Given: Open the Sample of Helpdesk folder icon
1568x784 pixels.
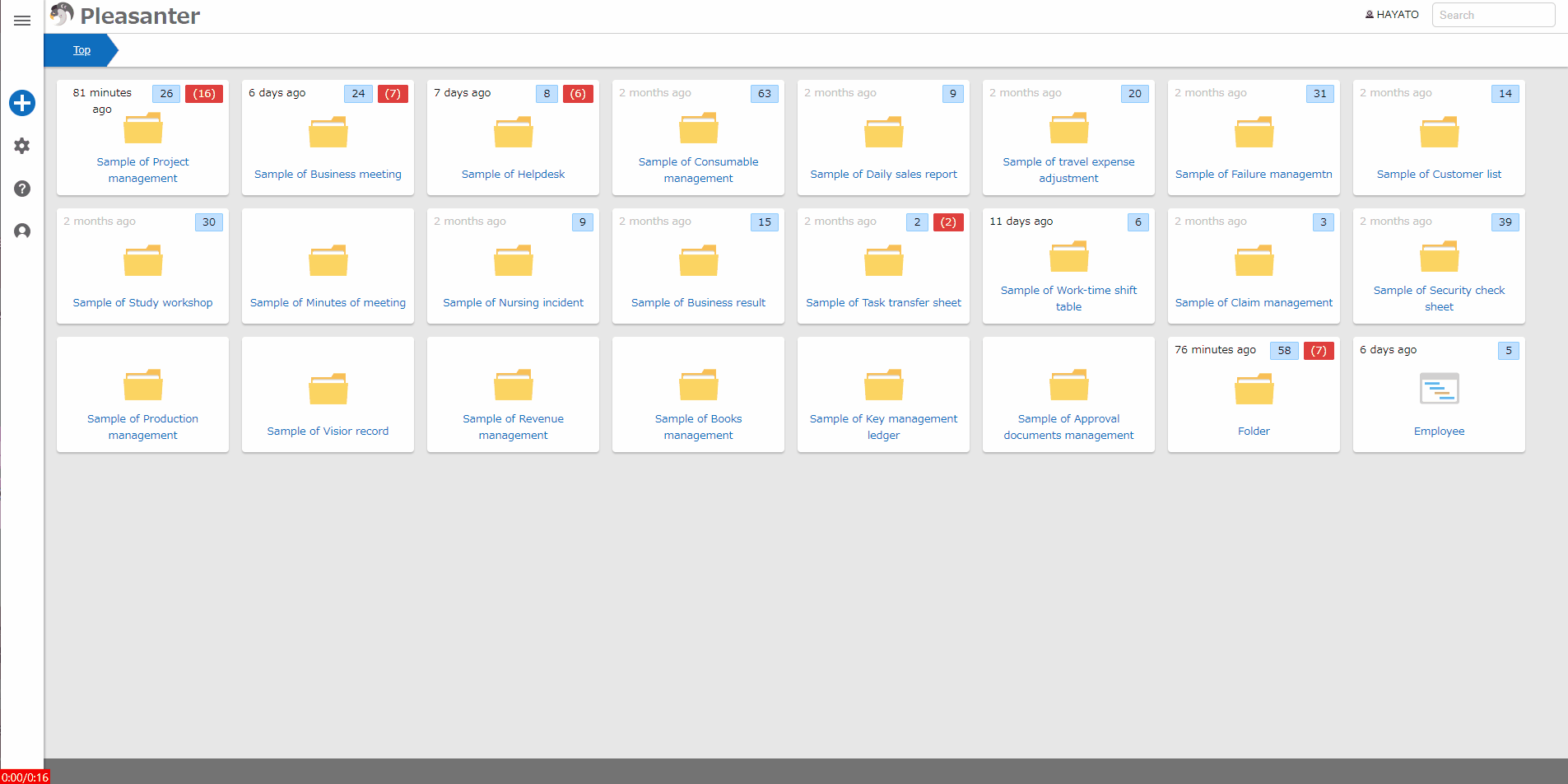Looking at the screenshot, I should (513, 132).
